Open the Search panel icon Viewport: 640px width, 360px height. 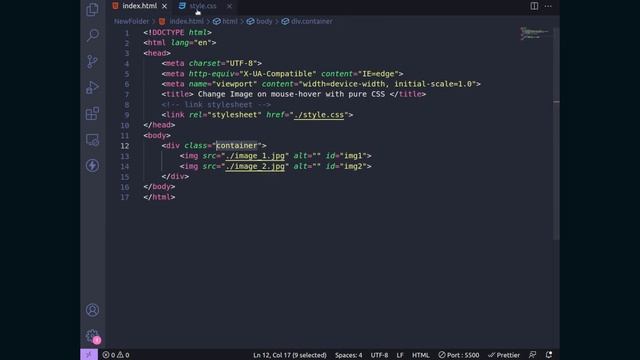93,35
